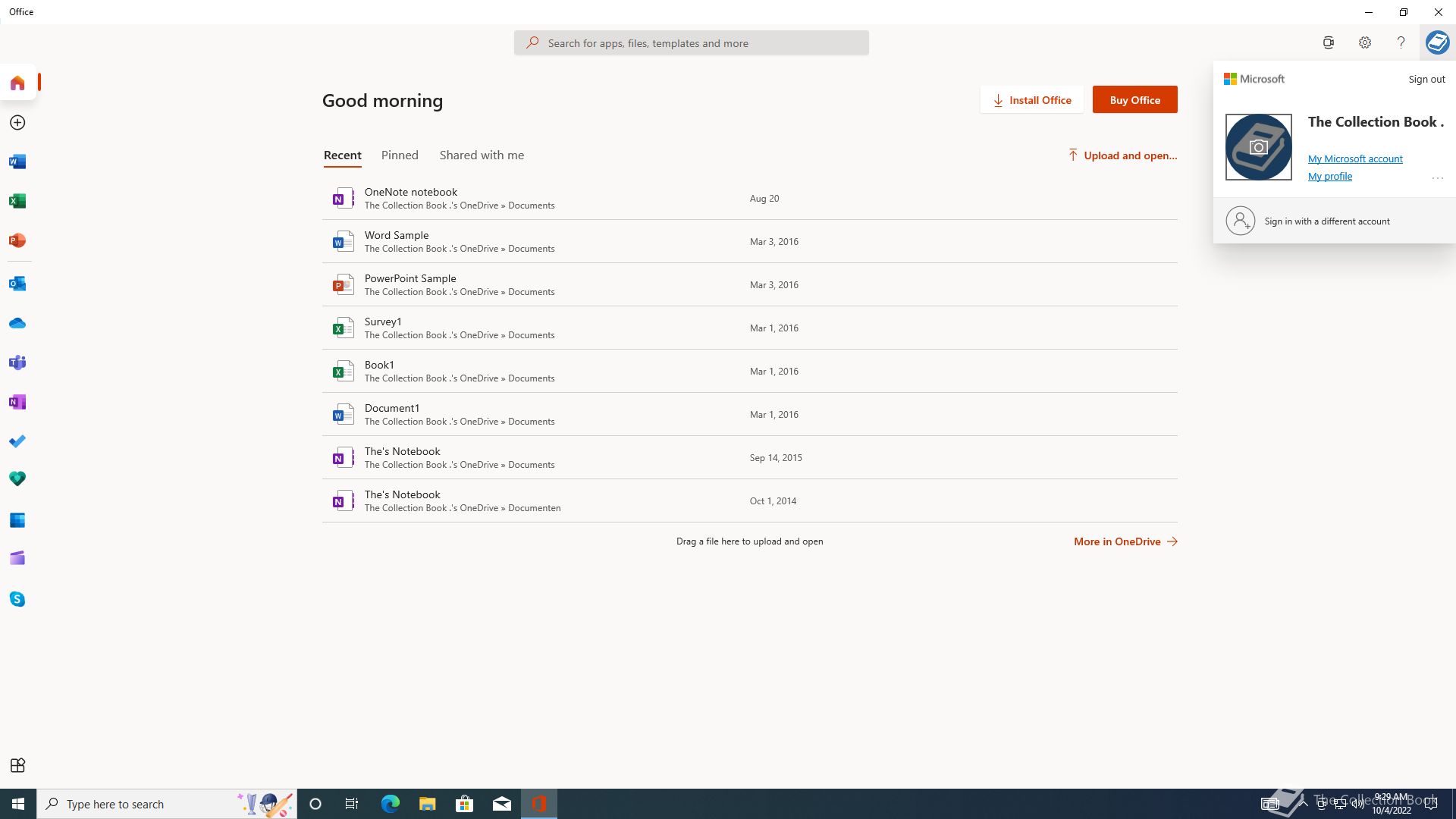Open File Explorer from the taskbar
This screenshot has height=819, width=1456.
click(x=427, y=804)
